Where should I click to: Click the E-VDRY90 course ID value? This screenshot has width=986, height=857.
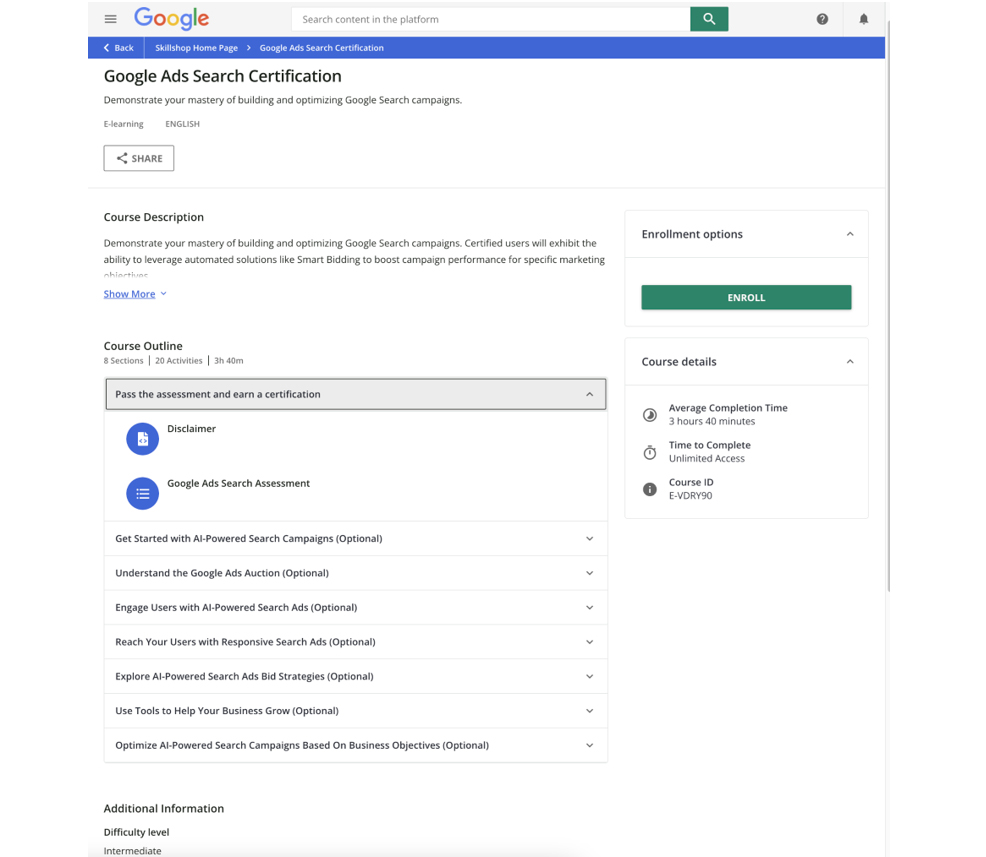point(690,495)
